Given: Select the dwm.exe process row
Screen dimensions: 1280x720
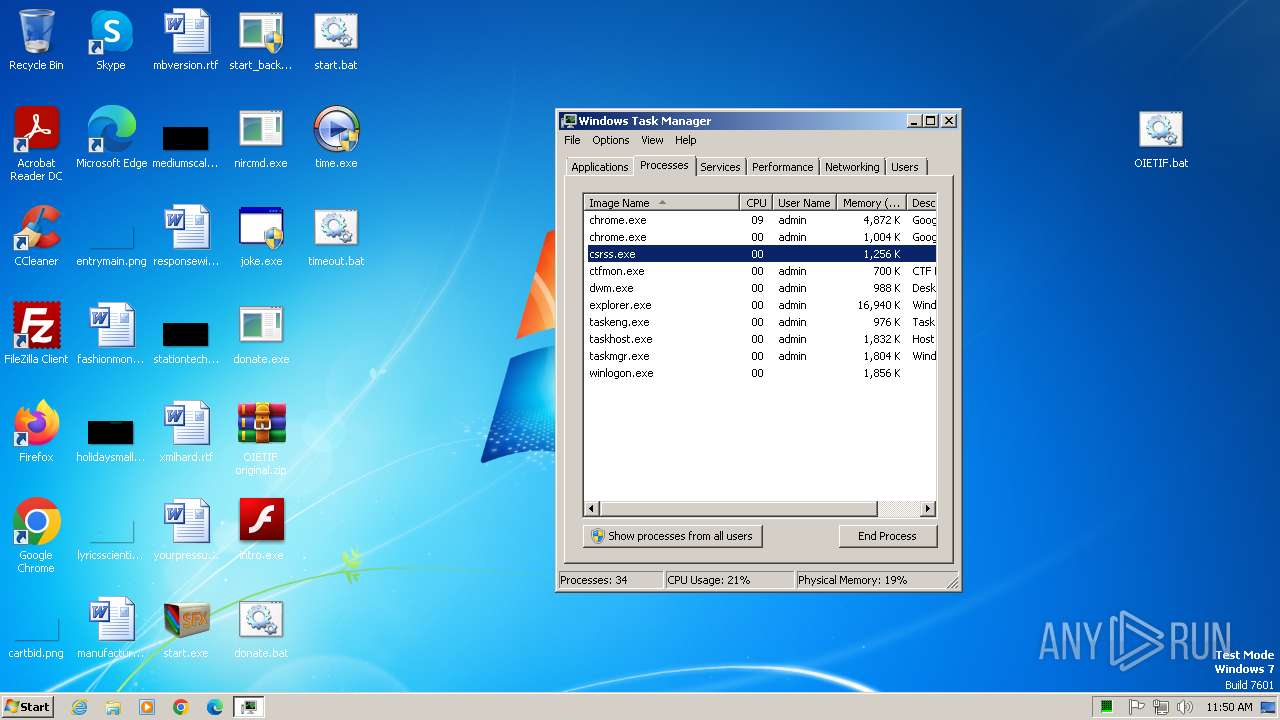Looking at the screenshot, I should 760,288.
